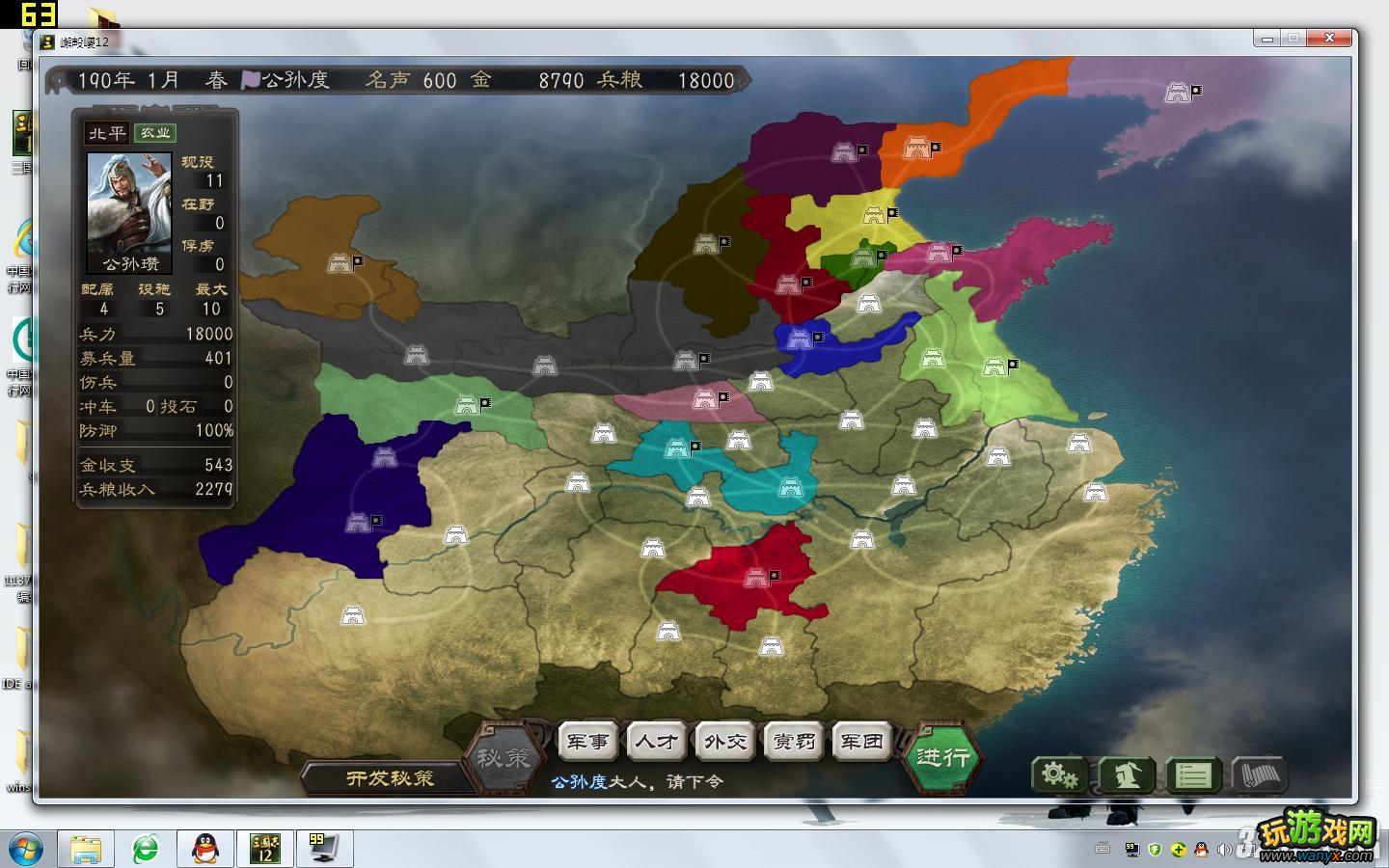Viewport: 1389px width, 868px height.
Task: Click the 公孙度大人，请下令 message text
Action: [637, 781]
